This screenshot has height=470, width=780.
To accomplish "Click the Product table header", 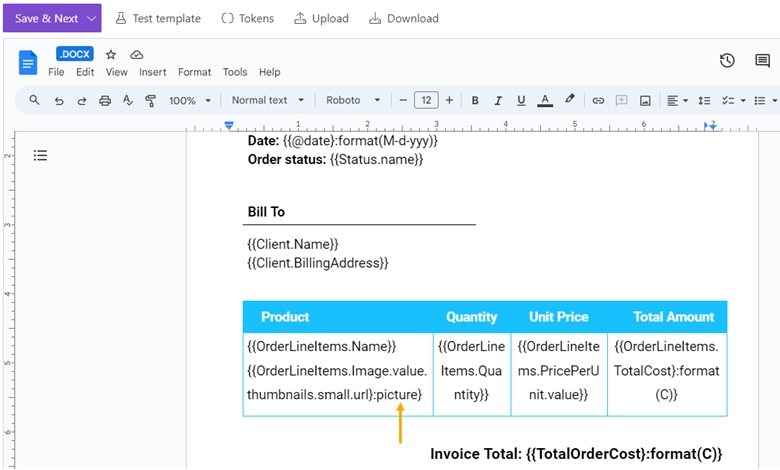I will click(x=285, y=317).
